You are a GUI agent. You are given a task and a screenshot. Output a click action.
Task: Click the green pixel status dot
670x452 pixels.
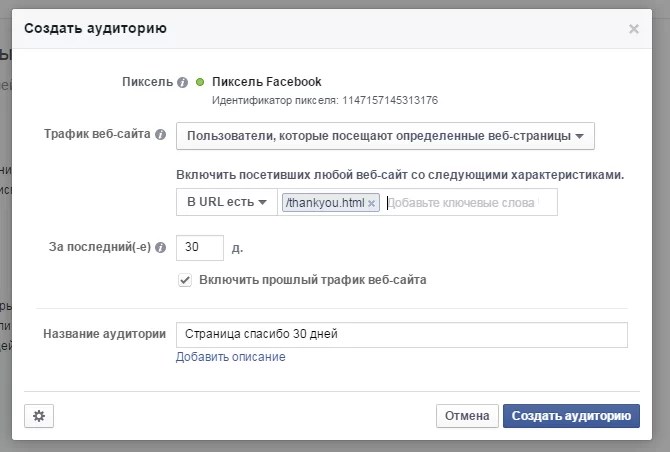(200, 82)
